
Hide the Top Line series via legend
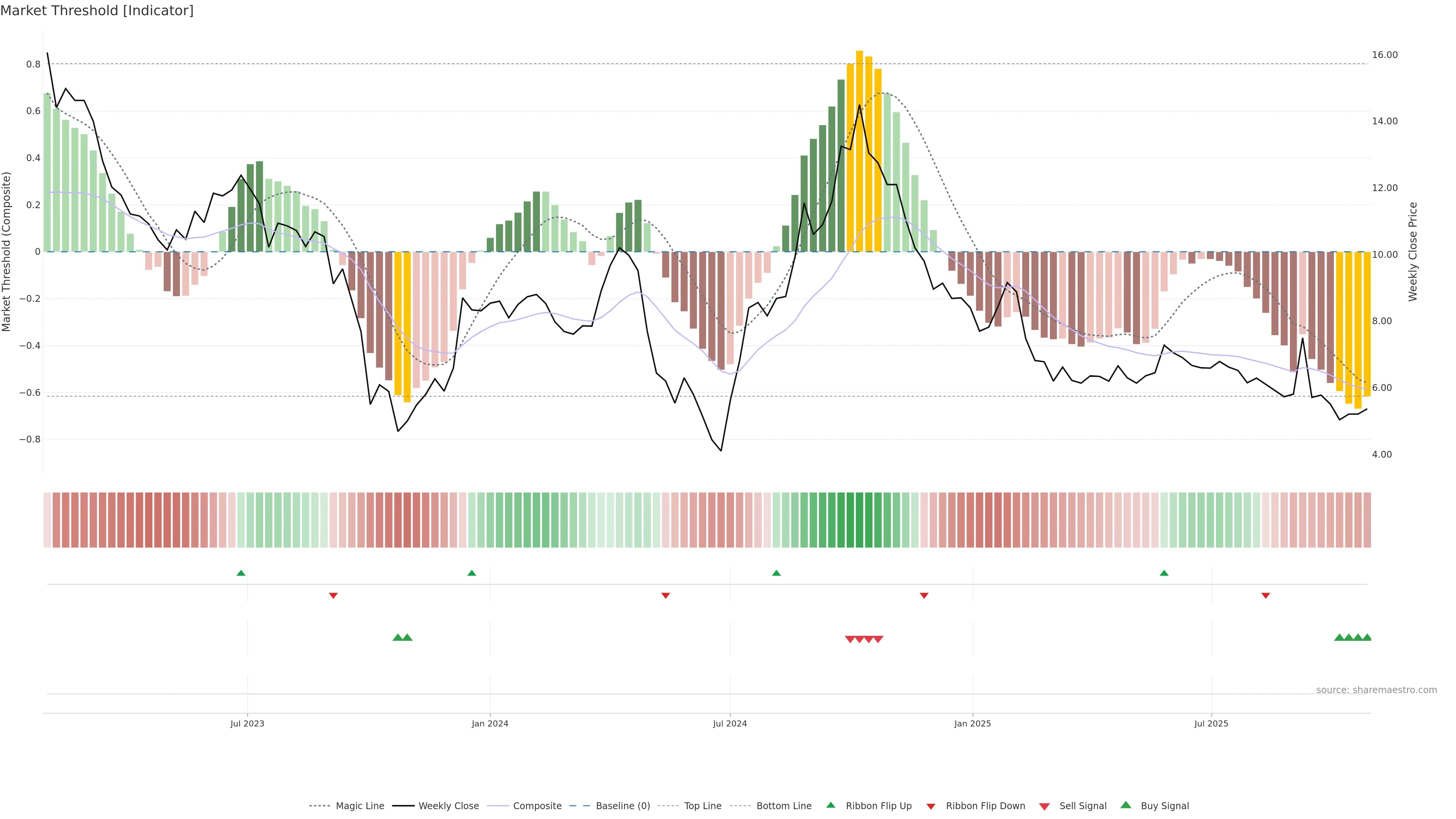pyautogui.click(x=703, y=806)
